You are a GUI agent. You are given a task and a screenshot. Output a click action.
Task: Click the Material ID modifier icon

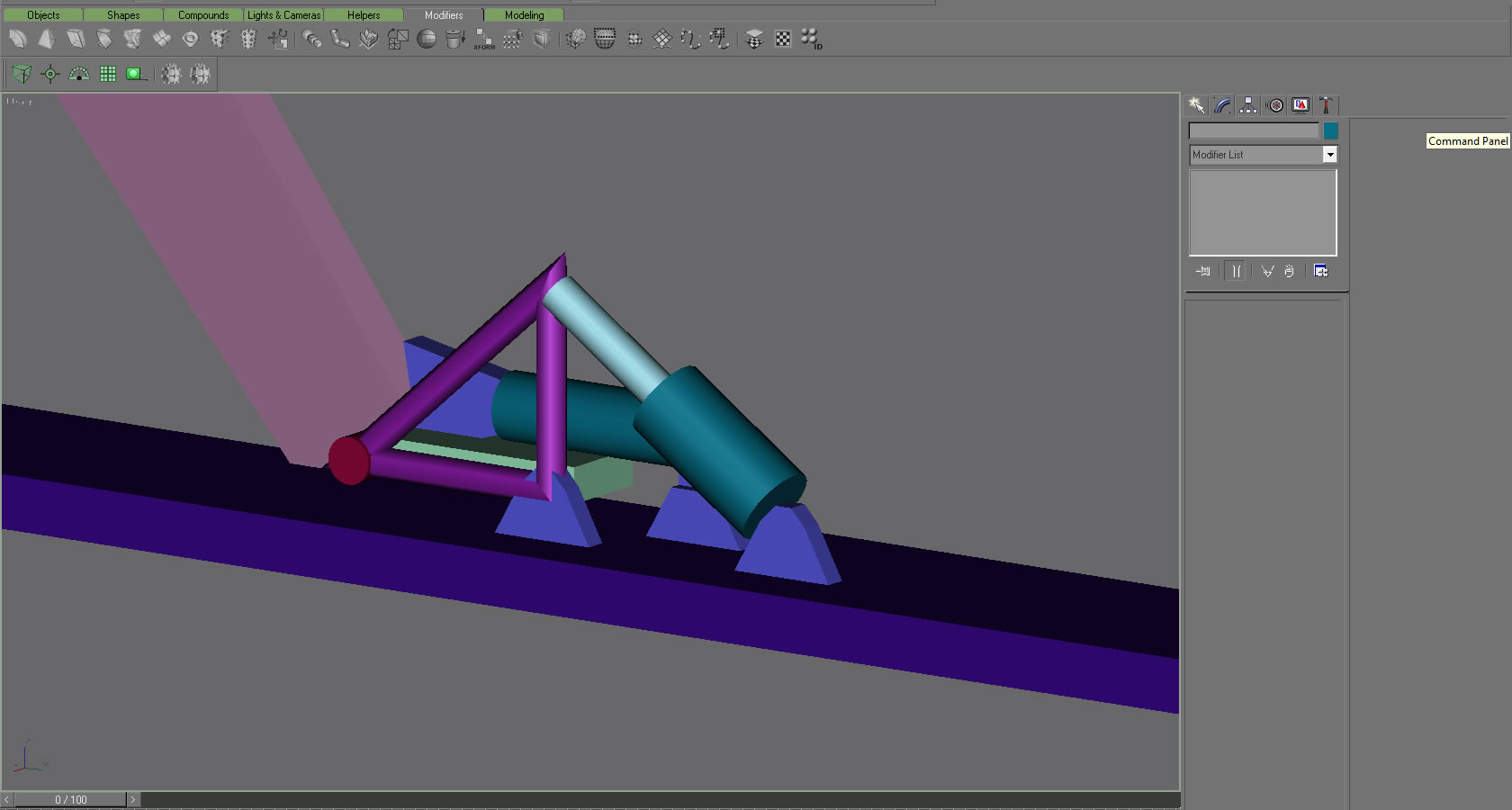coord(811,39)
